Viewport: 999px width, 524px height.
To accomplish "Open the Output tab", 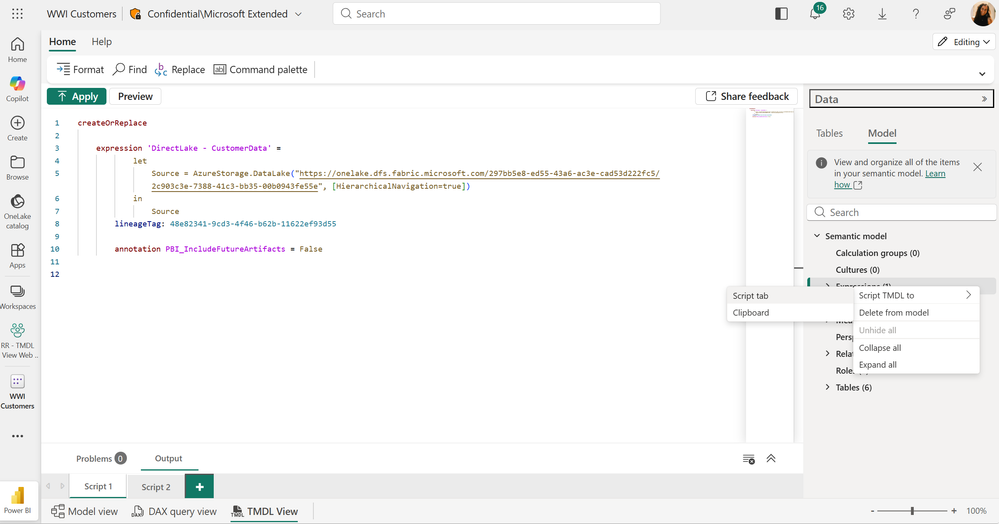I will pyautogui.click(x=168, y=458).
